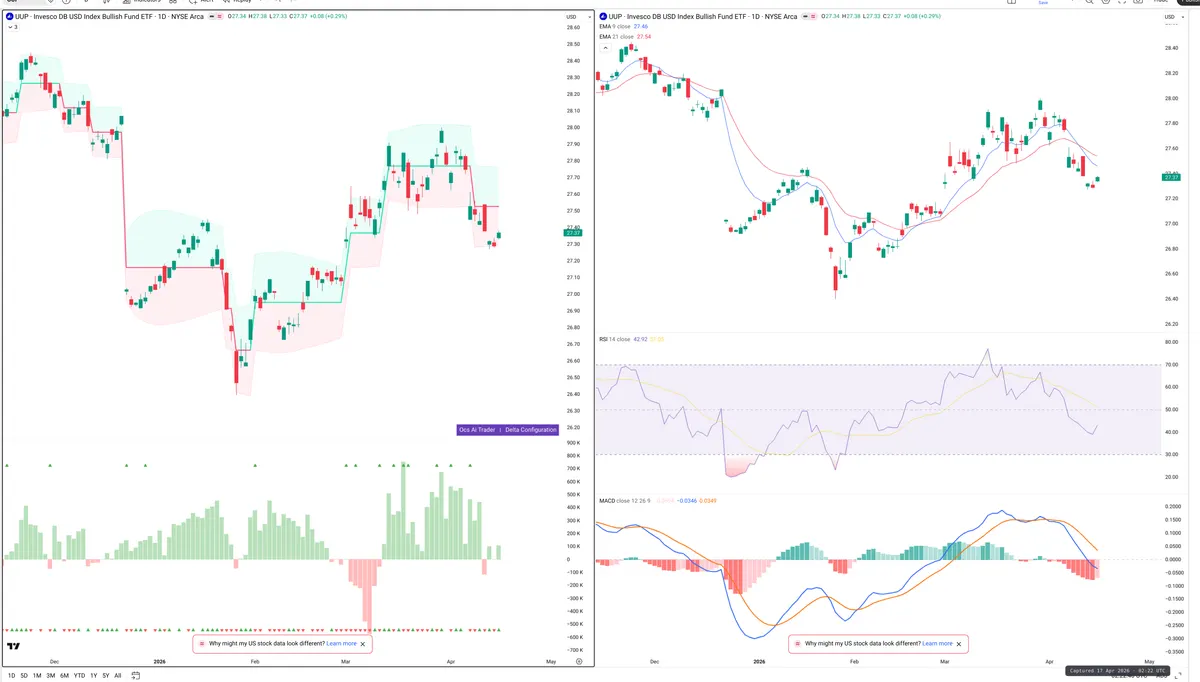Screen dimensions: 1200x682
Task: Follow Learn more link in left chart
Action: (341, 644)
